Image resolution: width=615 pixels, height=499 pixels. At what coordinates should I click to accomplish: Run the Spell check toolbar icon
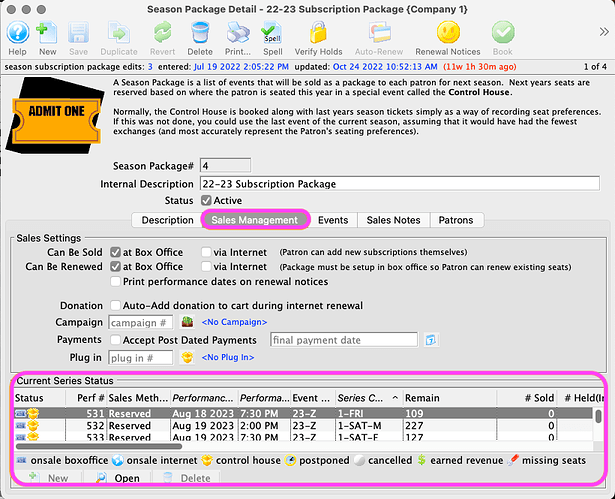pyautogui.click(x=272, y=32)
